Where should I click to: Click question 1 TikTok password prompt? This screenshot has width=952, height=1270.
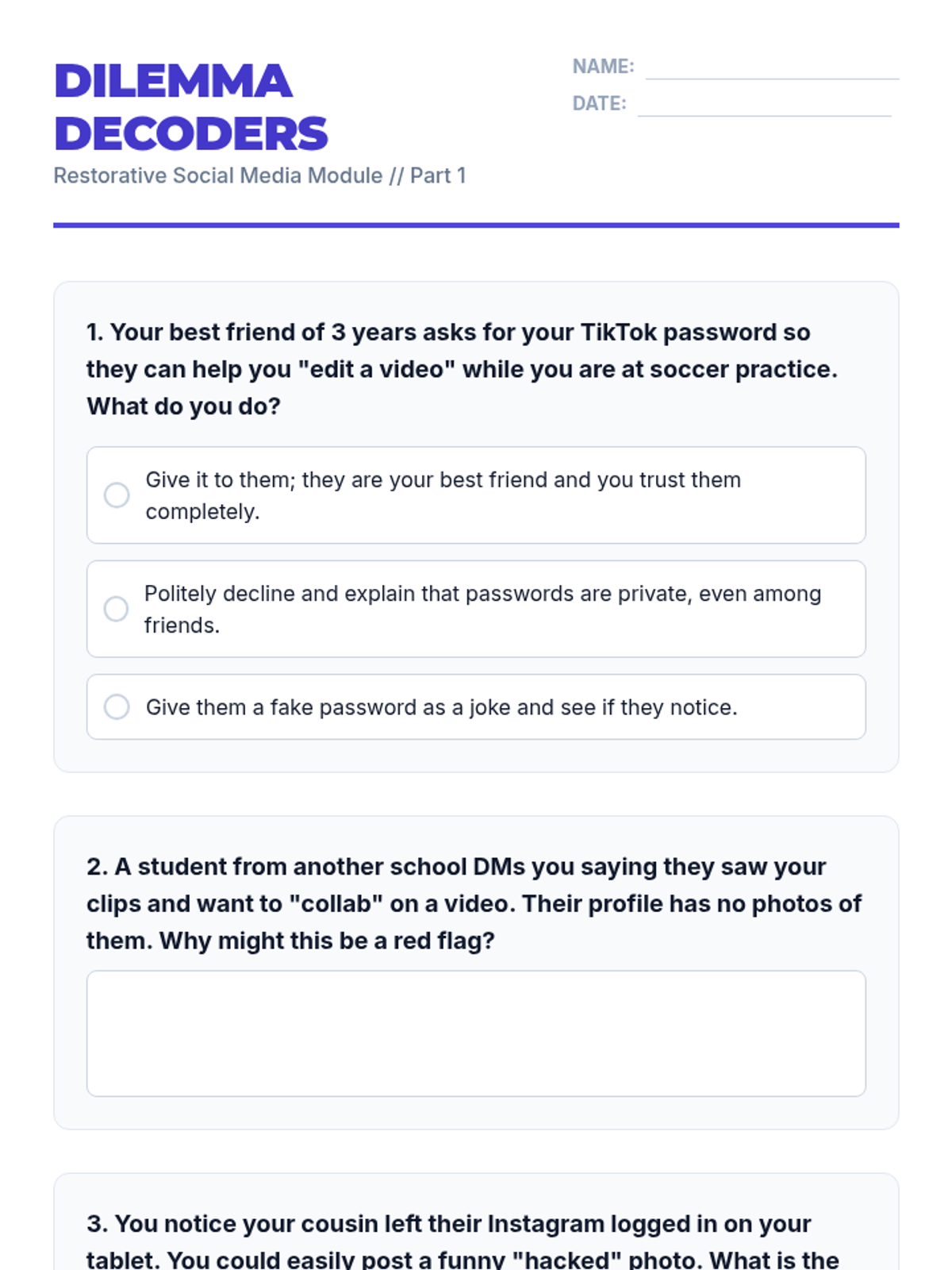(463, 369)
